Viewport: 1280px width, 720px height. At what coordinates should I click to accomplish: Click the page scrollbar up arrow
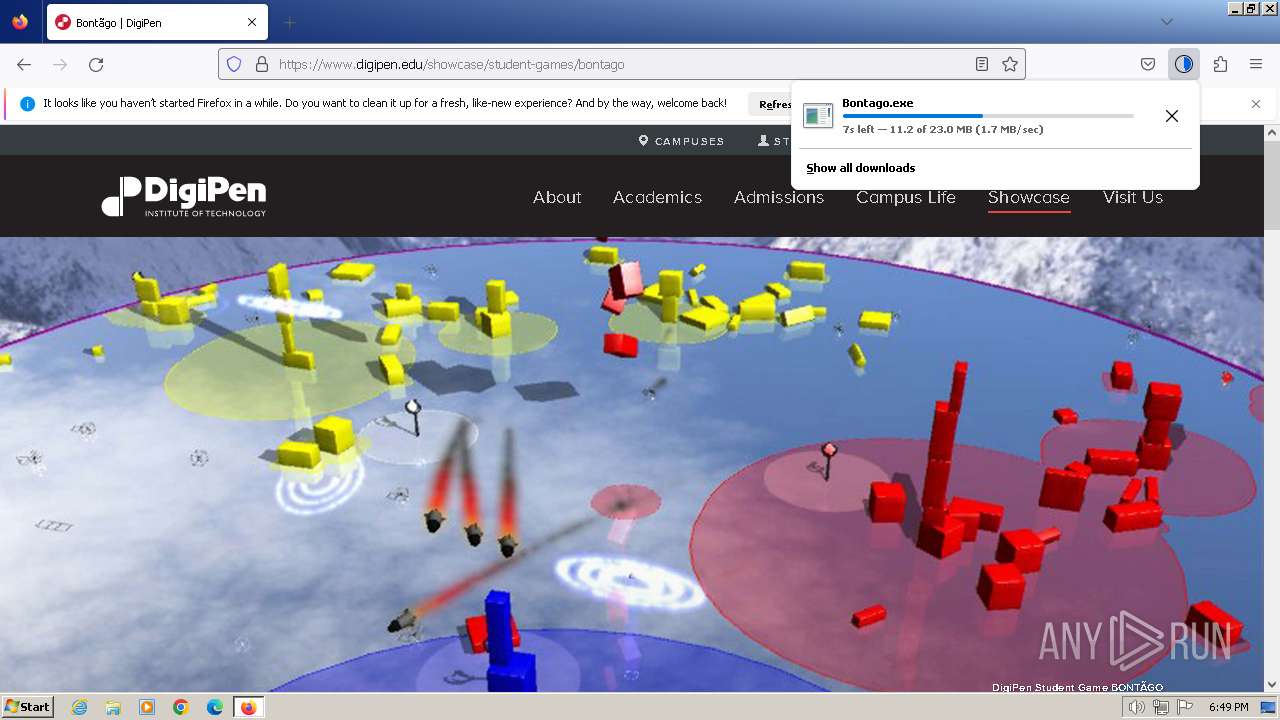(x=1272, y=132)
